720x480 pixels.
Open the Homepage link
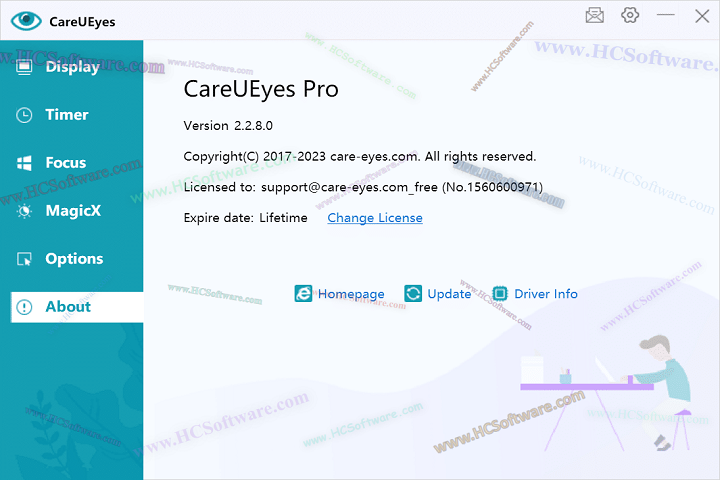click(351, 294)
